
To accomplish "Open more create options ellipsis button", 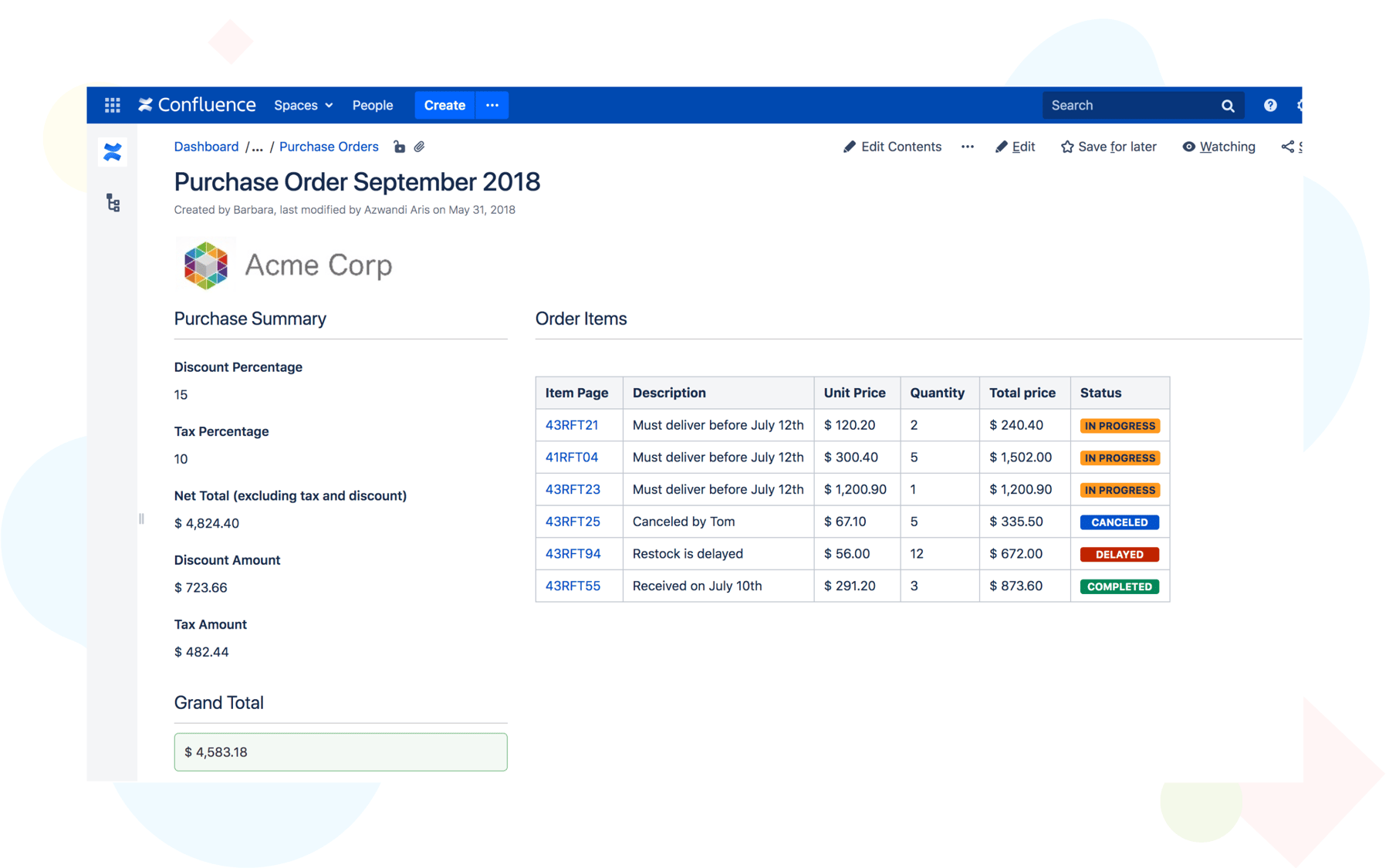I will coord(492,105).
